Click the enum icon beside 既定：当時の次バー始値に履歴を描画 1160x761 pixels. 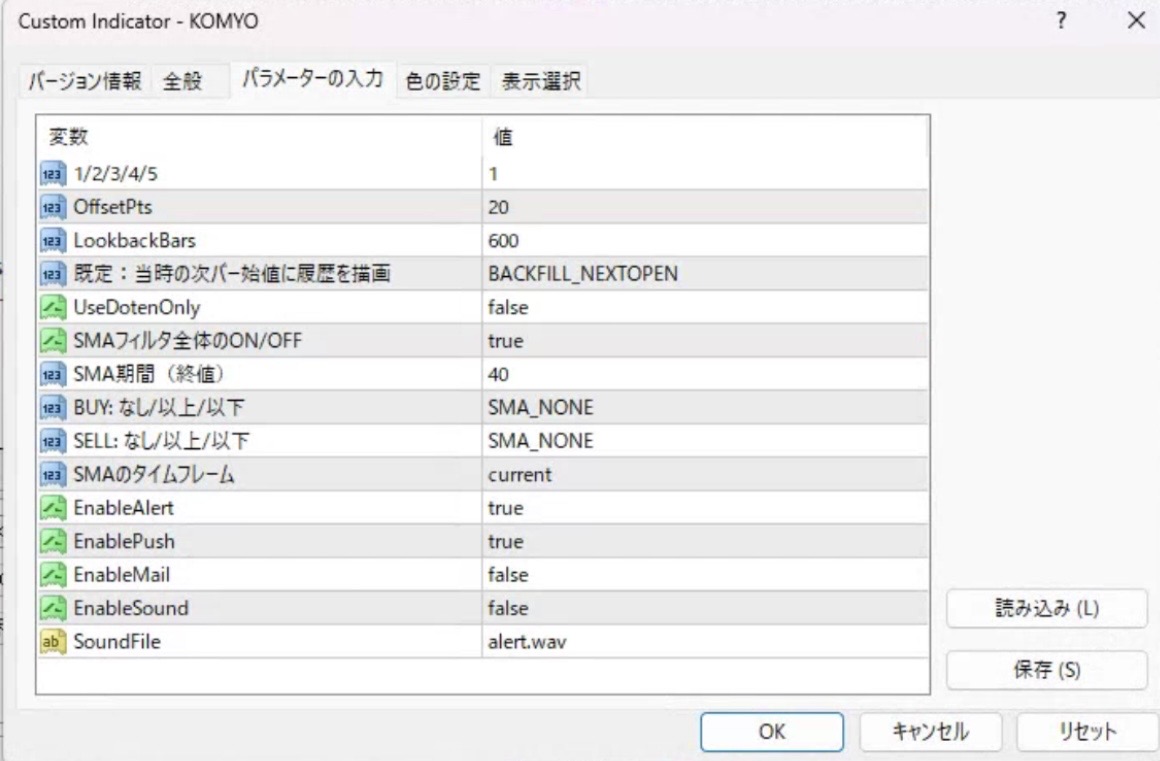pyautogui.click(x=53, y=274)
